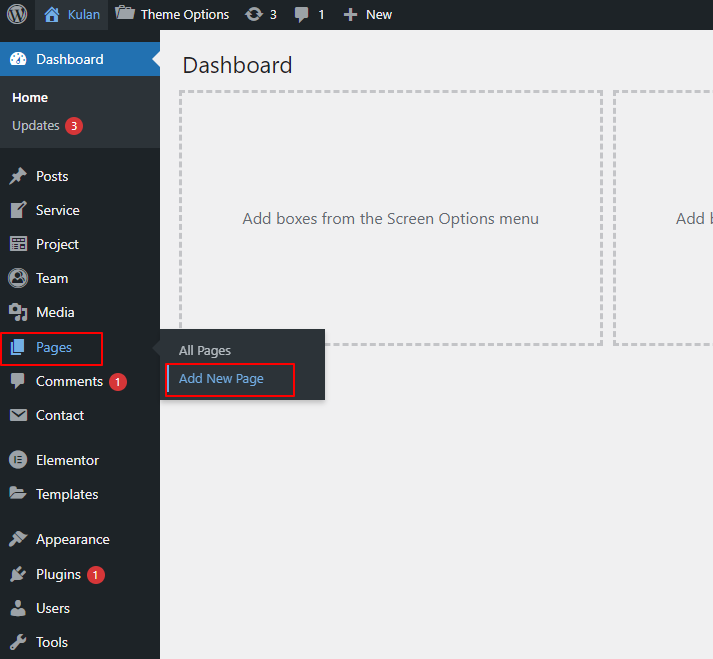
Task: Click the Comments pending count badge
Action: click(x=118, y=382)
